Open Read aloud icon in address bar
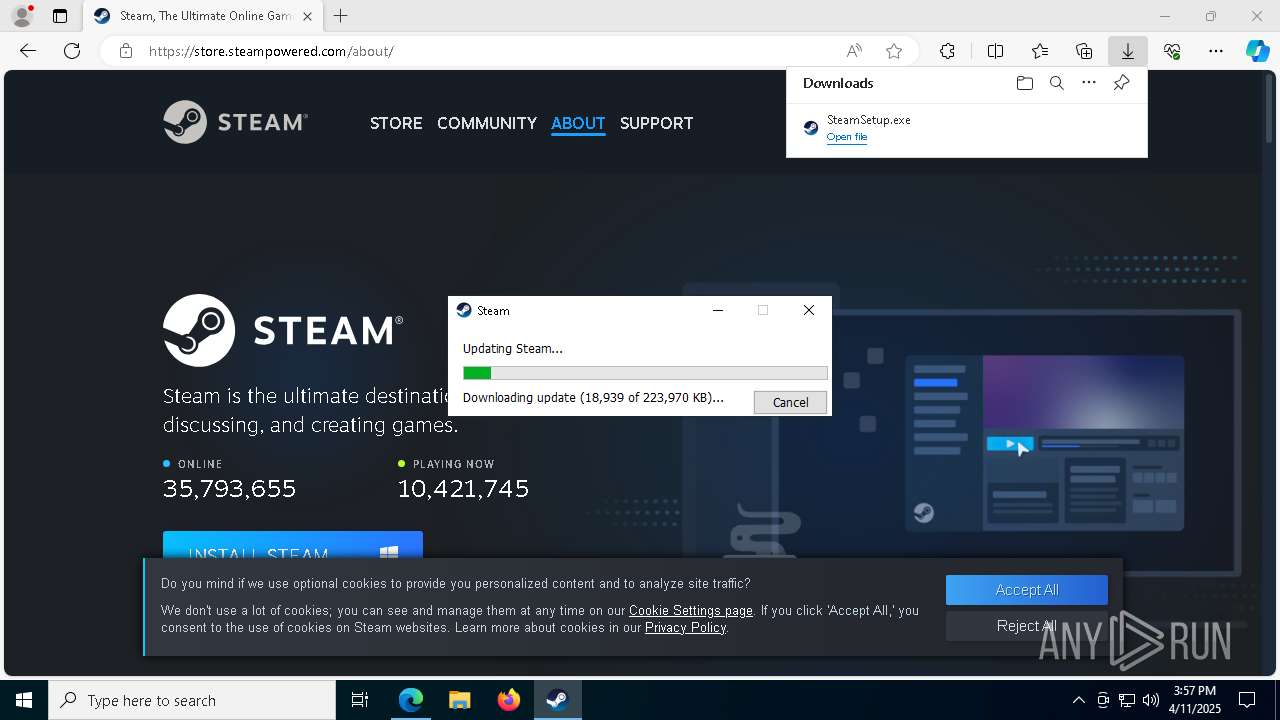Image resolution: width=1280 pixels, height=720 pixels. (x=854, y=51)
